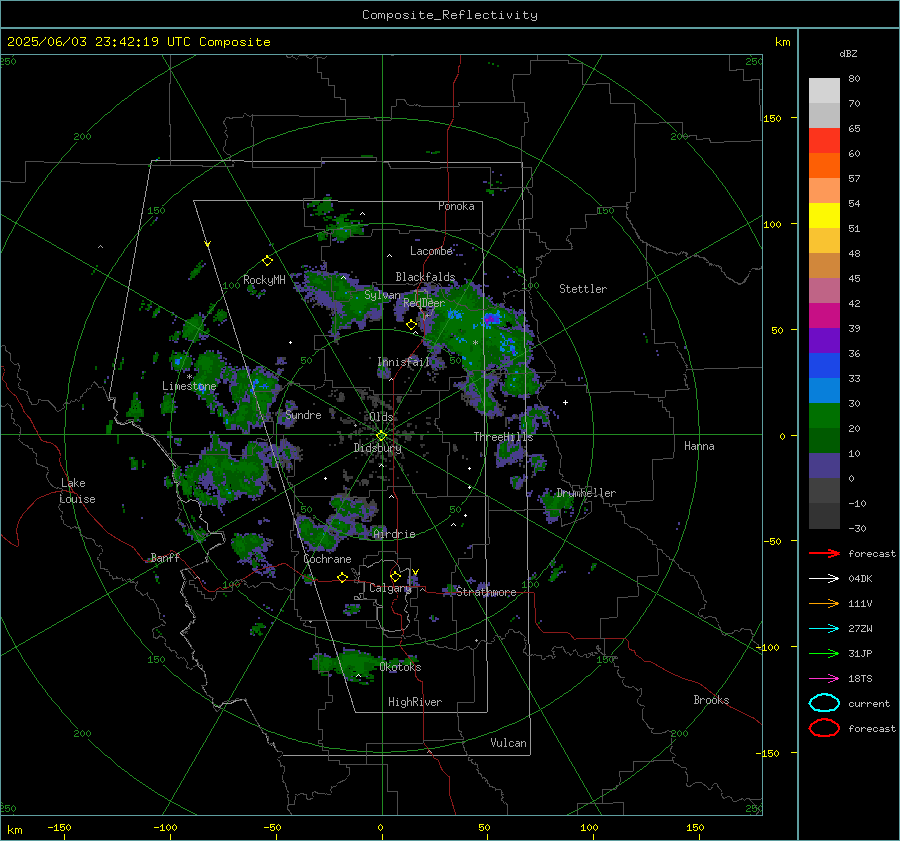900x841 pixels.
Task: Click the red forecast ellipse legend icon
Action: coord(824,728)
